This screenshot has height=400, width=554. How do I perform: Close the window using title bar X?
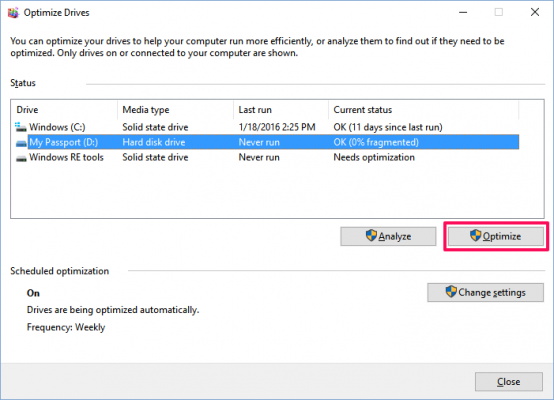point(535,12)
